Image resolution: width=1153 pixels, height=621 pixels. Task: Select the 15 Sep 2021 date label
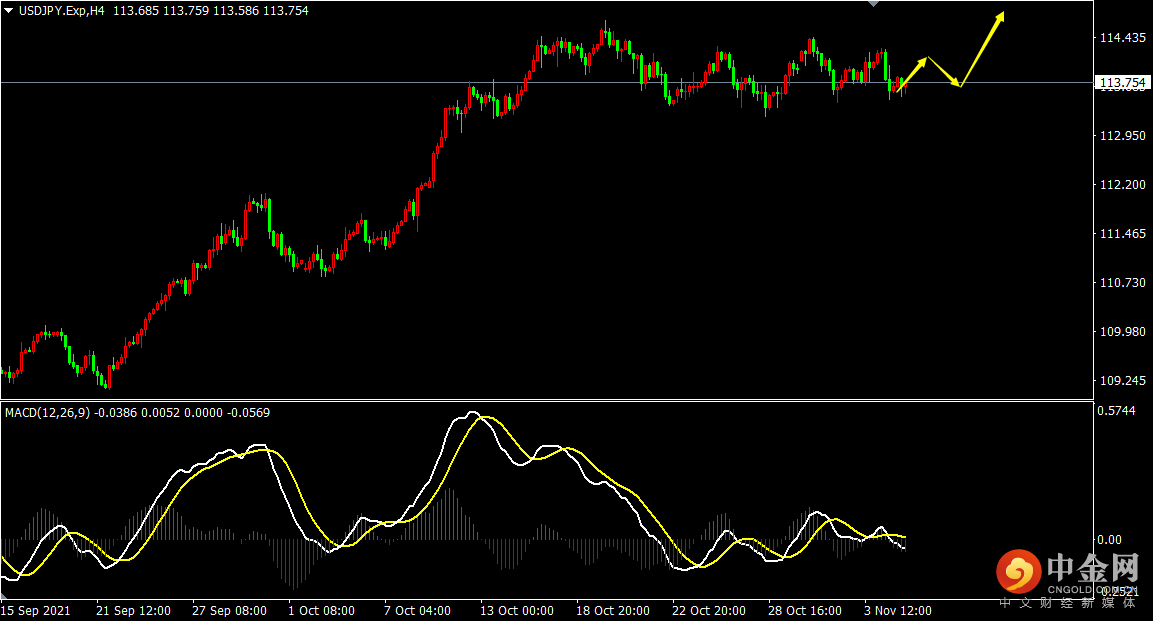click(36, 610)
